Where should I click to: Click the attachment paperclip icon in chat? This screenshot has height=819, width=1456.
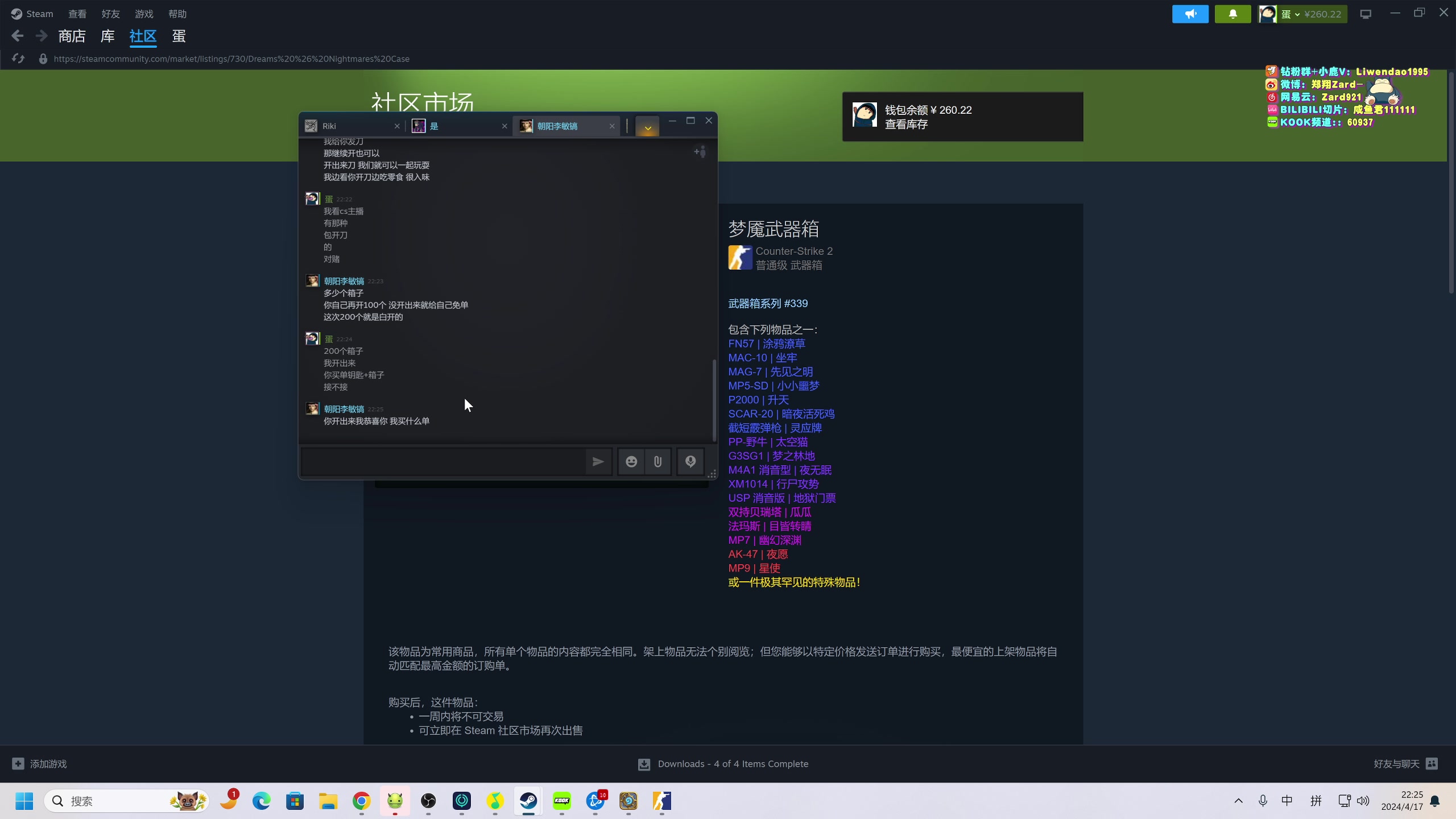point(657,462)
